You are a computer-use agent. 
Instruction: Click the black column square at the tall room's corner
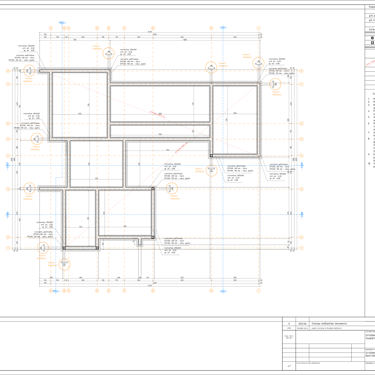click(211, 155)
